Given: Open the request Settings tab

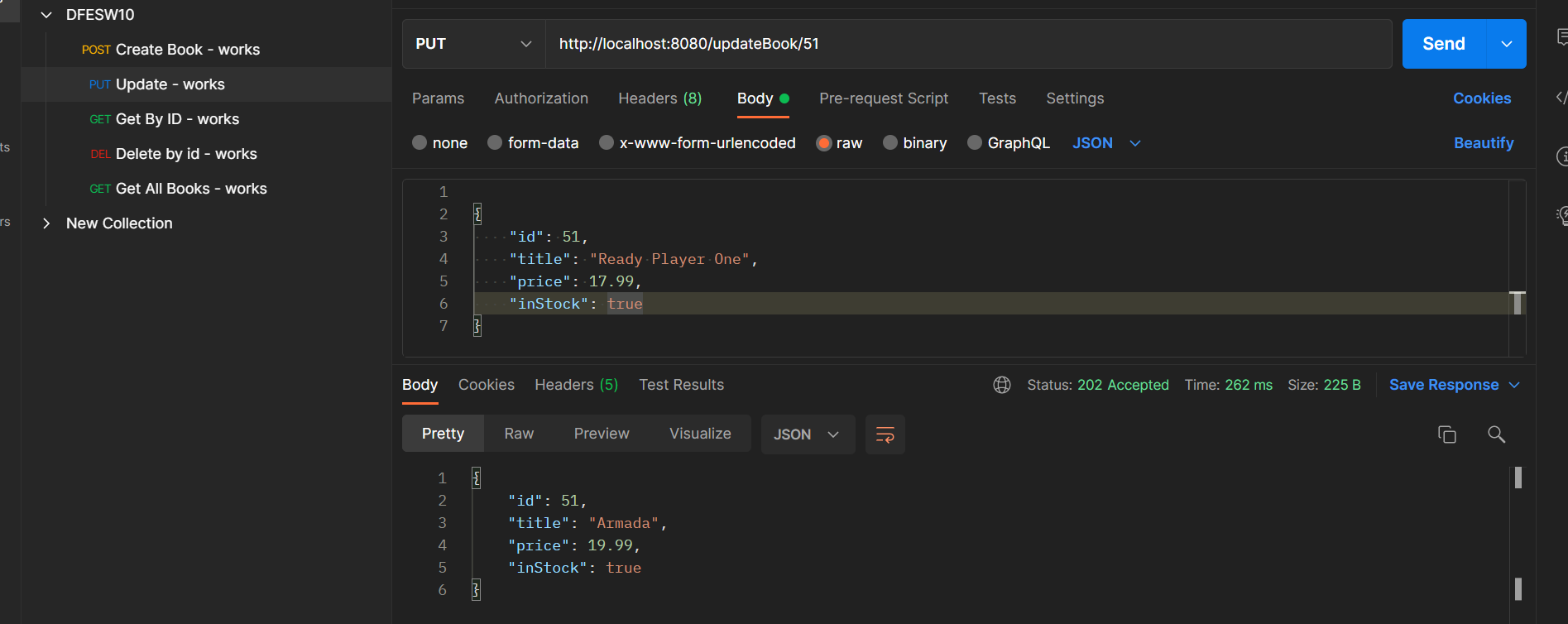Looking at the screenshot, I should (x=1075, y=98).
